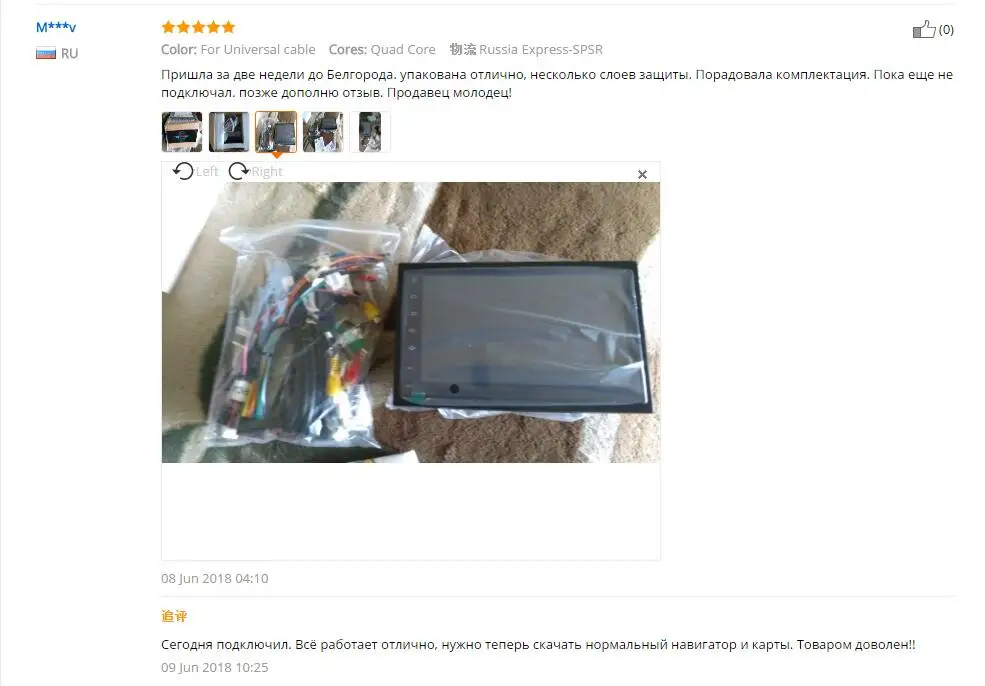Click the 追评 follow-up review label

point(174,616)
